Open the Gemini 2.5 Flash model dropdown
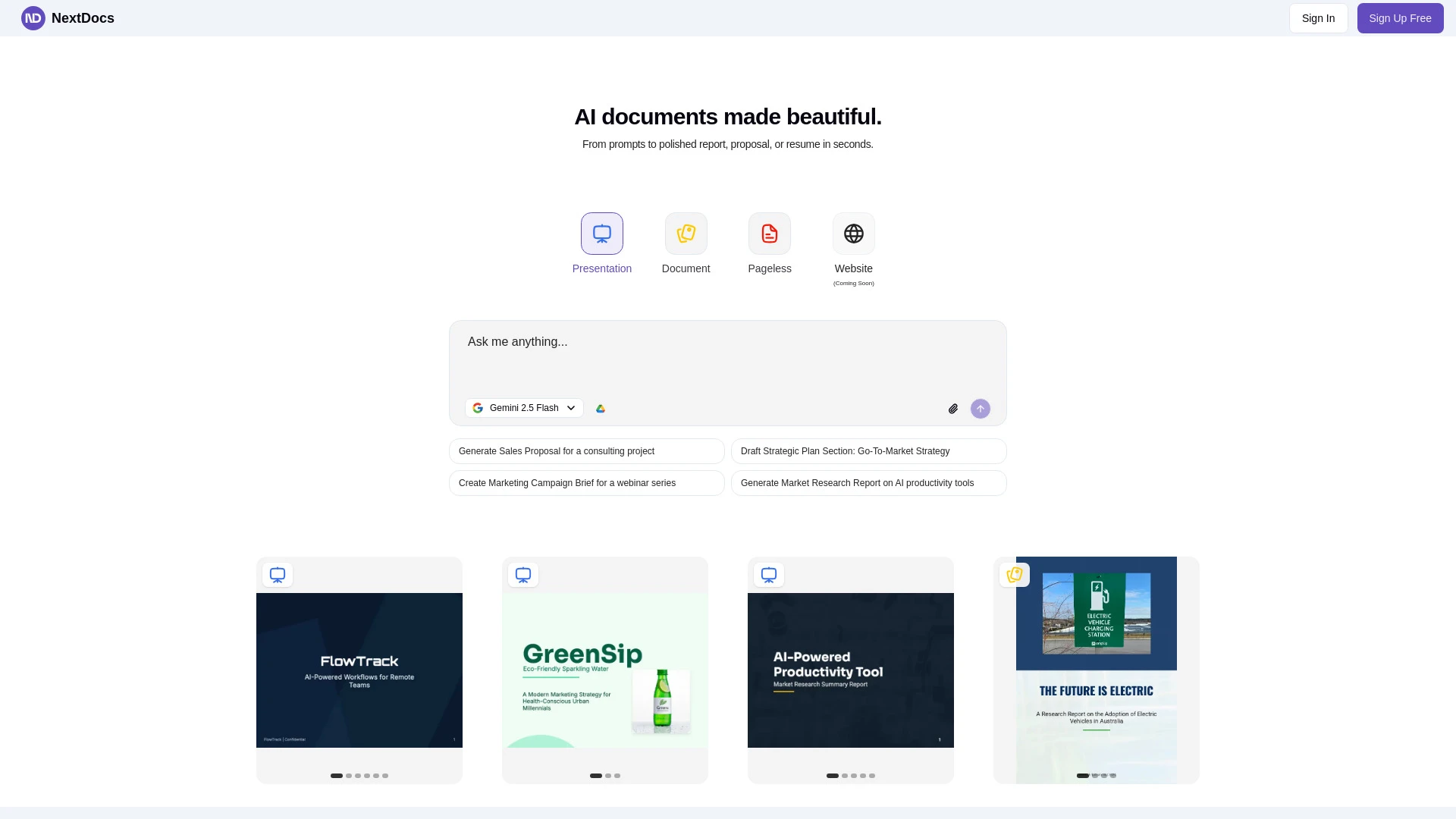1456x819 pixels. coord(523,408)
